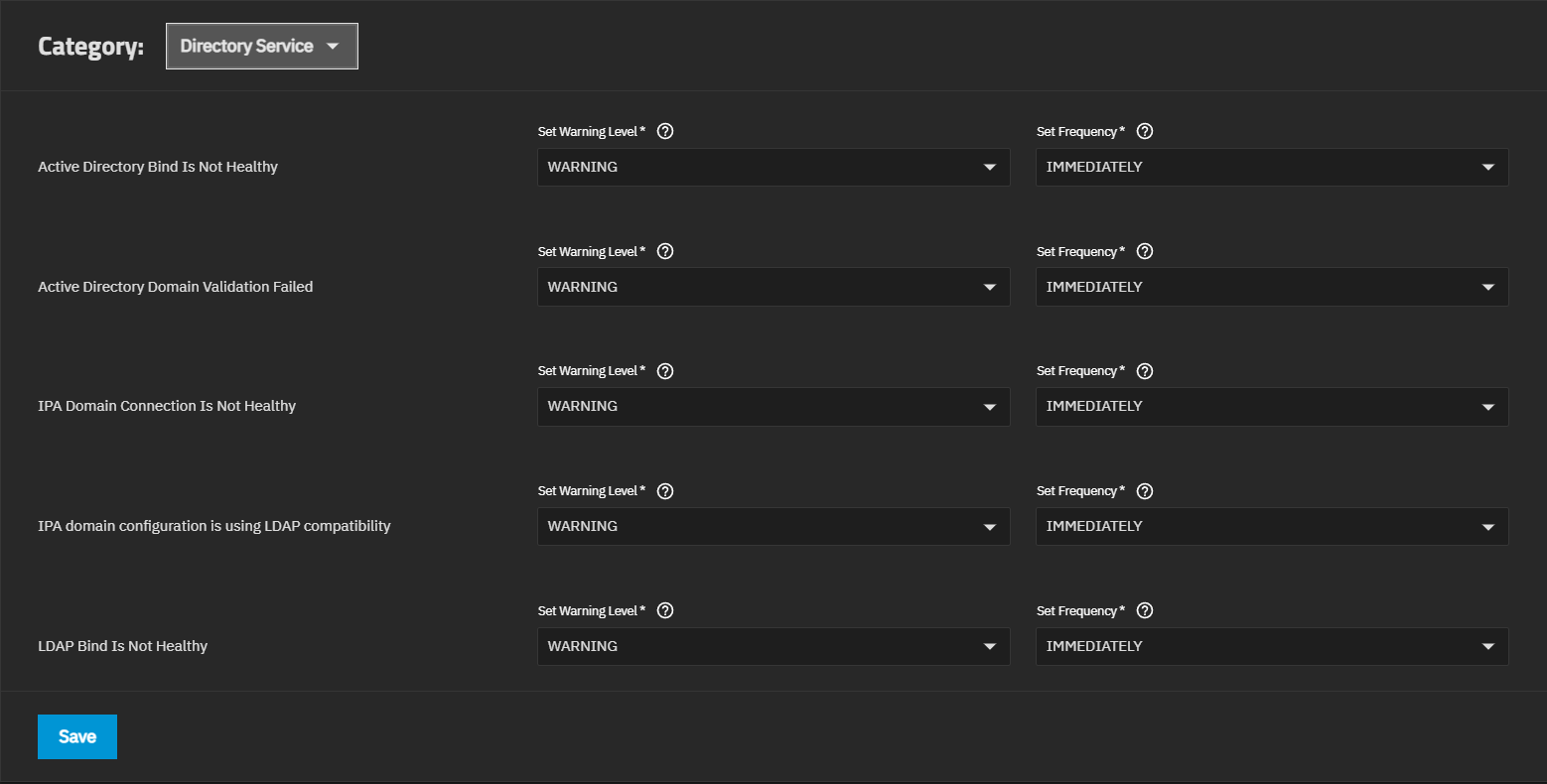
Task: Open frequency dropdown for IPA Domain Connection
Action: [x=1272, y=407]
